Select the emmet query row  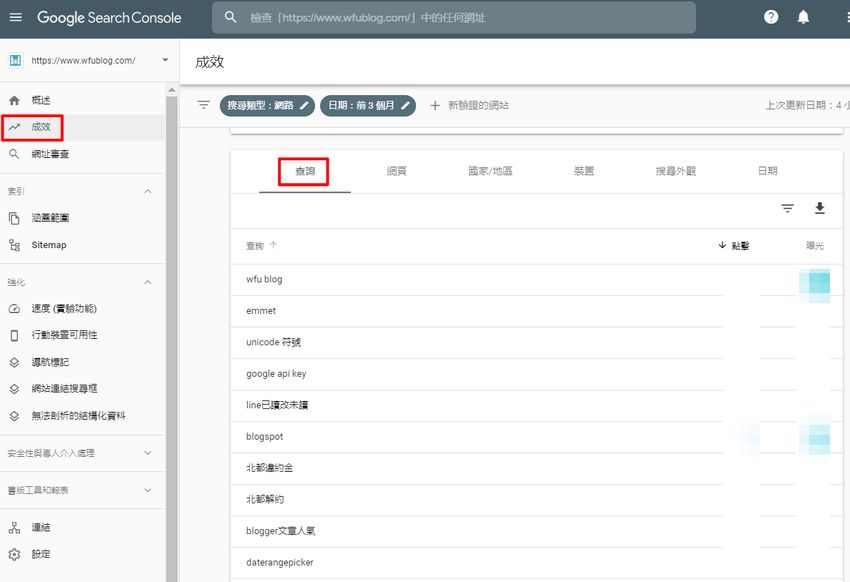pyautogui.click(x=537, y=311)
